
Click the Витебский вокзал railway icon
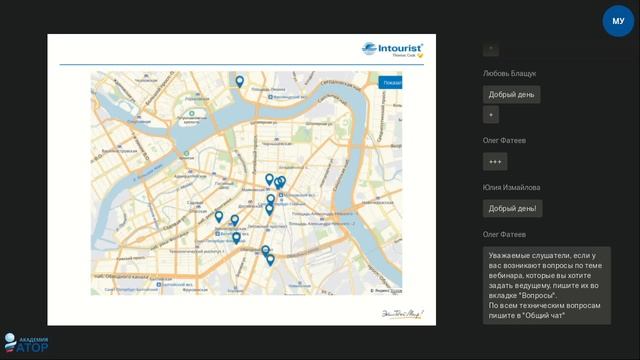point(218,233)
